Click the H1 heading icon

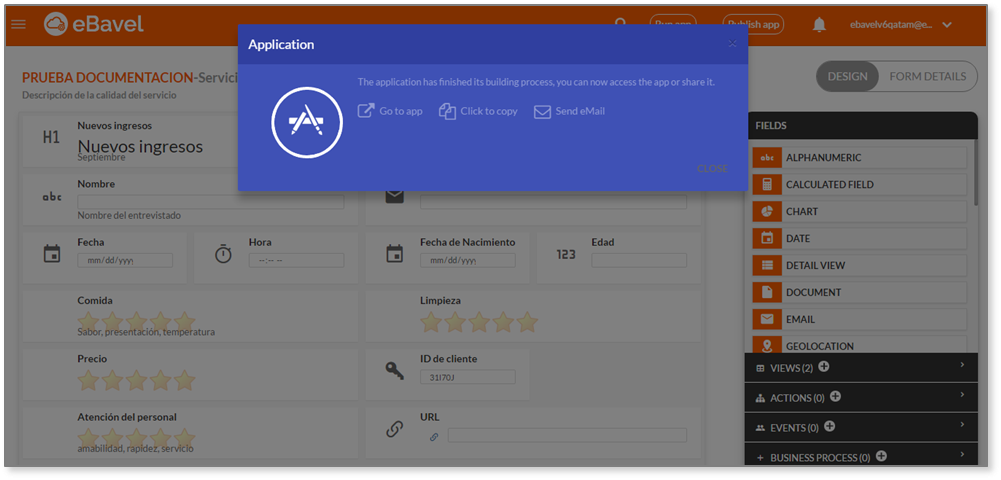click(51, 137)
